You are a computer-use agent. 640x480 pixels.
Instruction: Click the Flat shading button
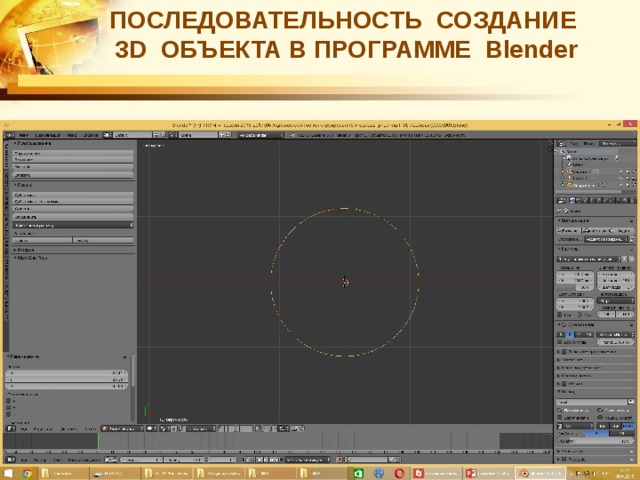pos(103,240)
